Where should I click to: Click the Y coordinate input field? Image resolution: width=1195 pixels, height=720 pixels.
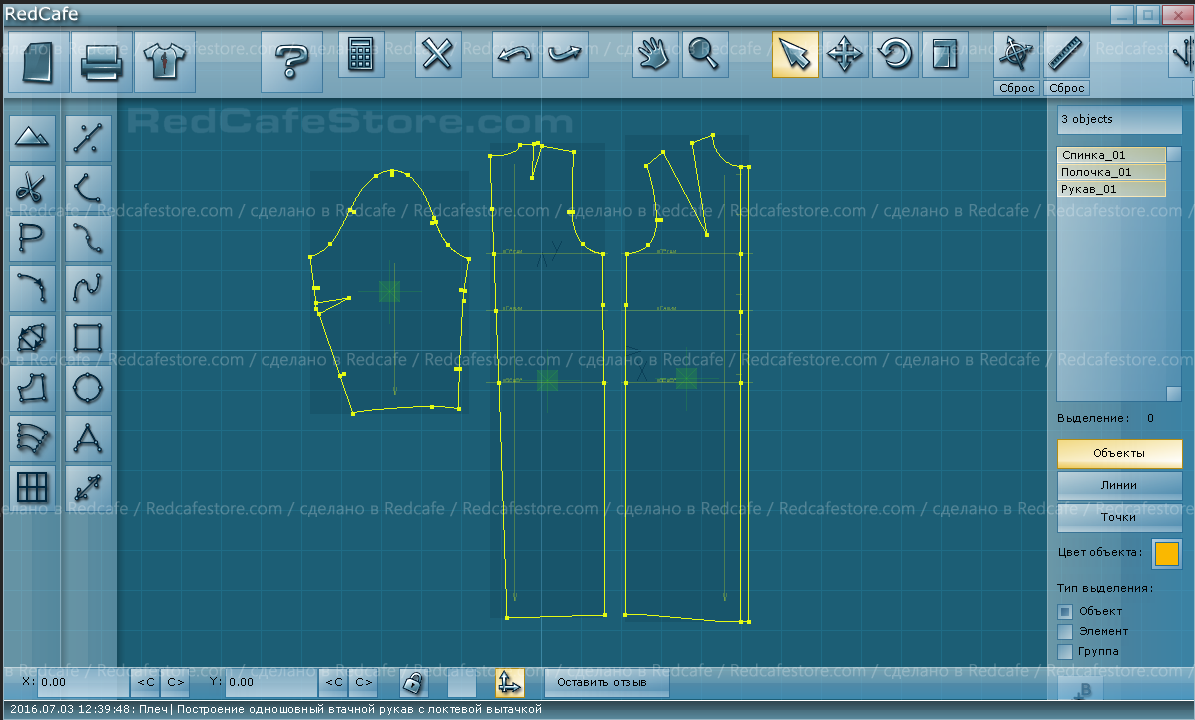coord(272,682)
